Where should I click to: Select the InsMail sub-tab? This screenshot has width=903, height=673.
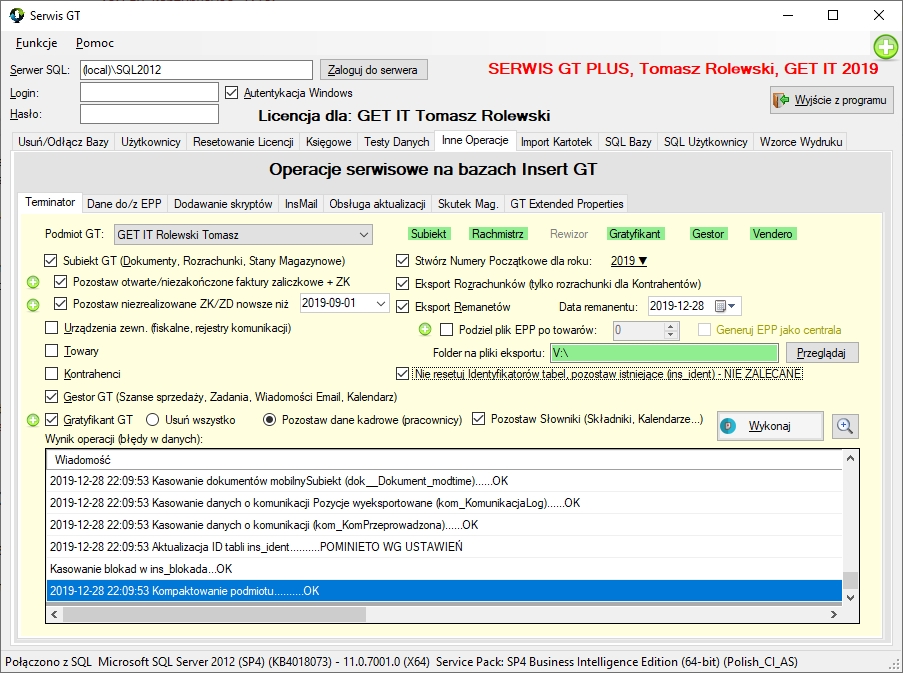[x=301, y=204]
